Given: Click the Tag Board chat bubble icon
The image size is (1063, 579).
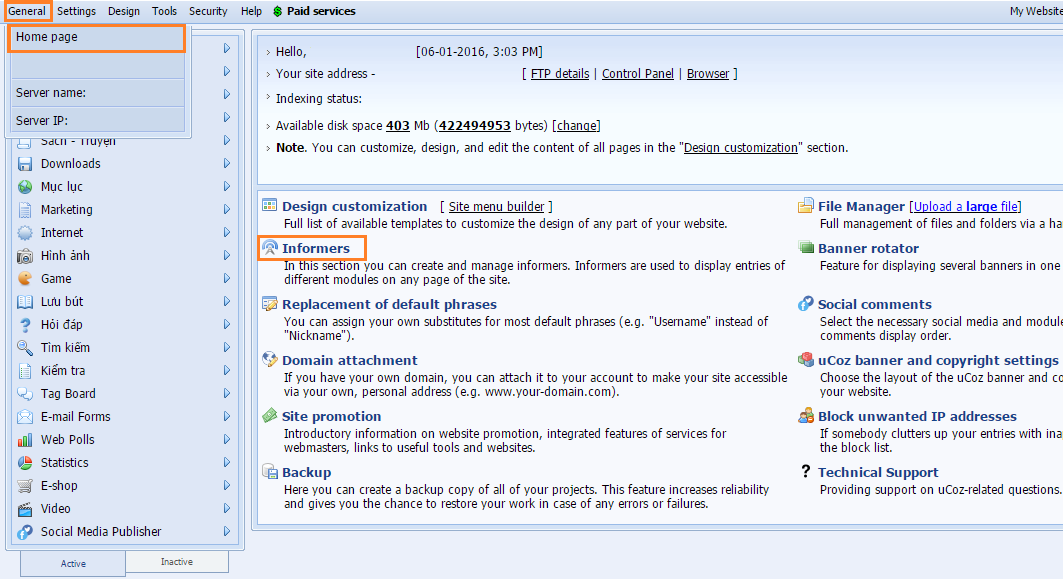Looking at the screenshot, I should [x=25, y=394].
